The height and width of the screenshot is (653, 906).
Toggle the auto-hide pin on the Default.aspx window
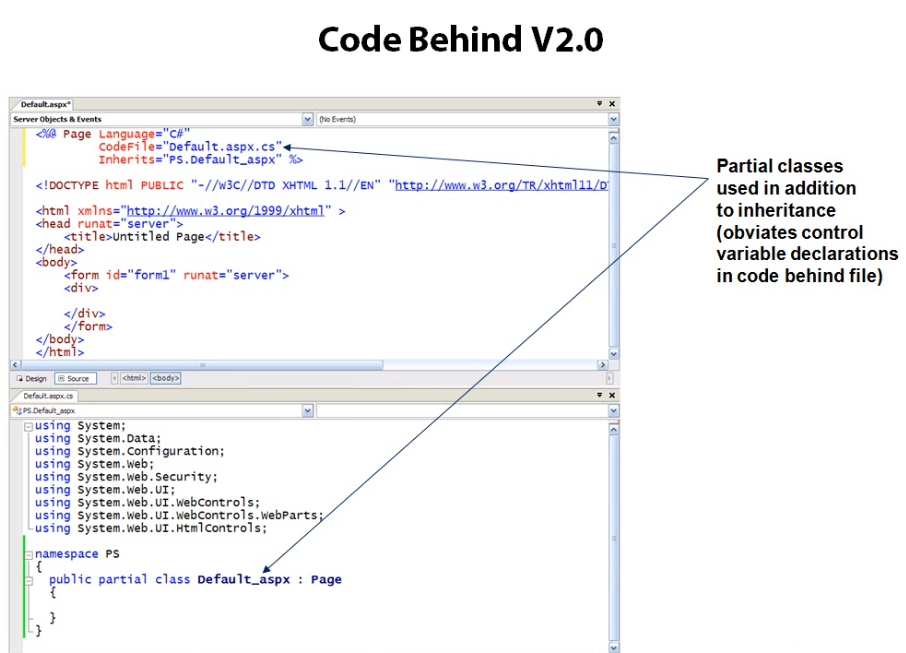598,103
